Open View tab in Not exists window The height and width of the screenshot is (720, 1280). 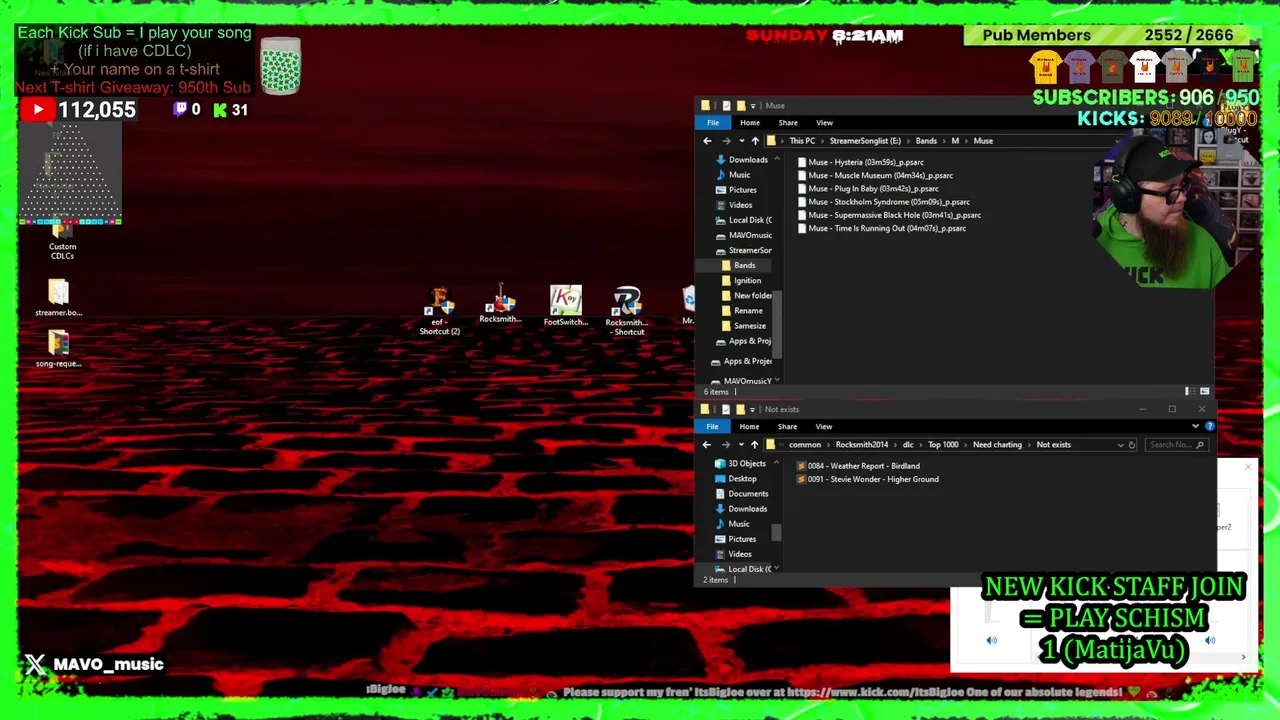pyautogui.click(x=824, y=427)
